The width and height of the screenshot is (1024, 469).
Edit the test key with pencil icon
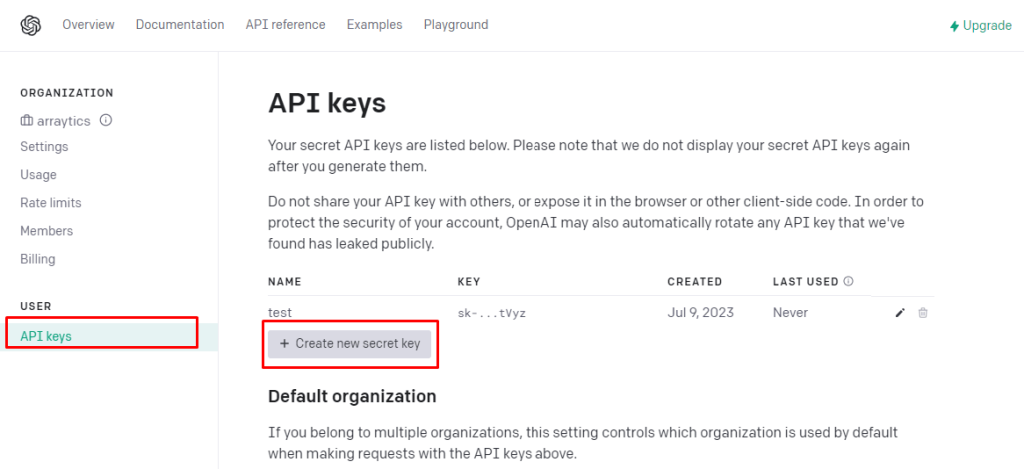tap(900, 313)
